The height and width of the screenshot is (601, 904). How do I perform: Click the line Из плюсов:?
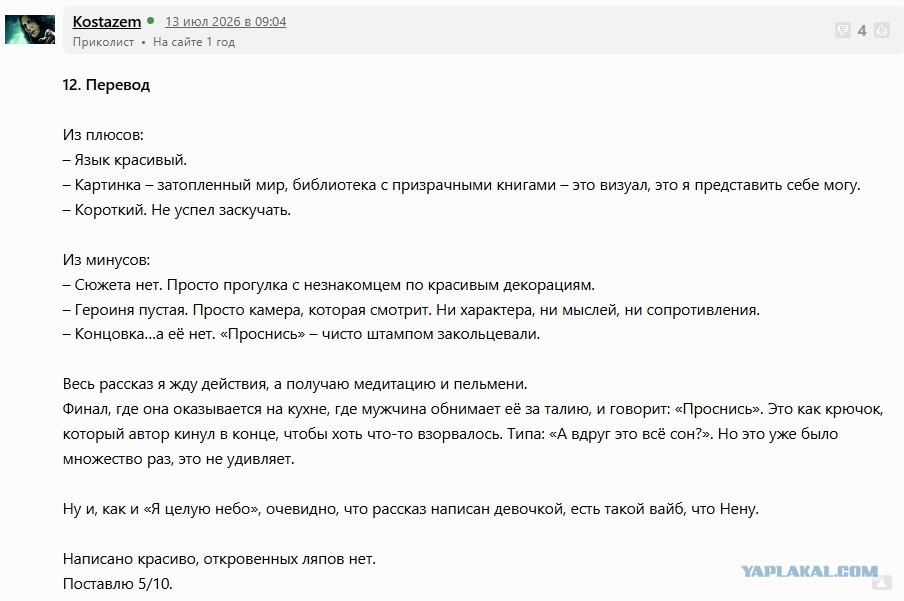pyautogui.click(x=103, y=135)
